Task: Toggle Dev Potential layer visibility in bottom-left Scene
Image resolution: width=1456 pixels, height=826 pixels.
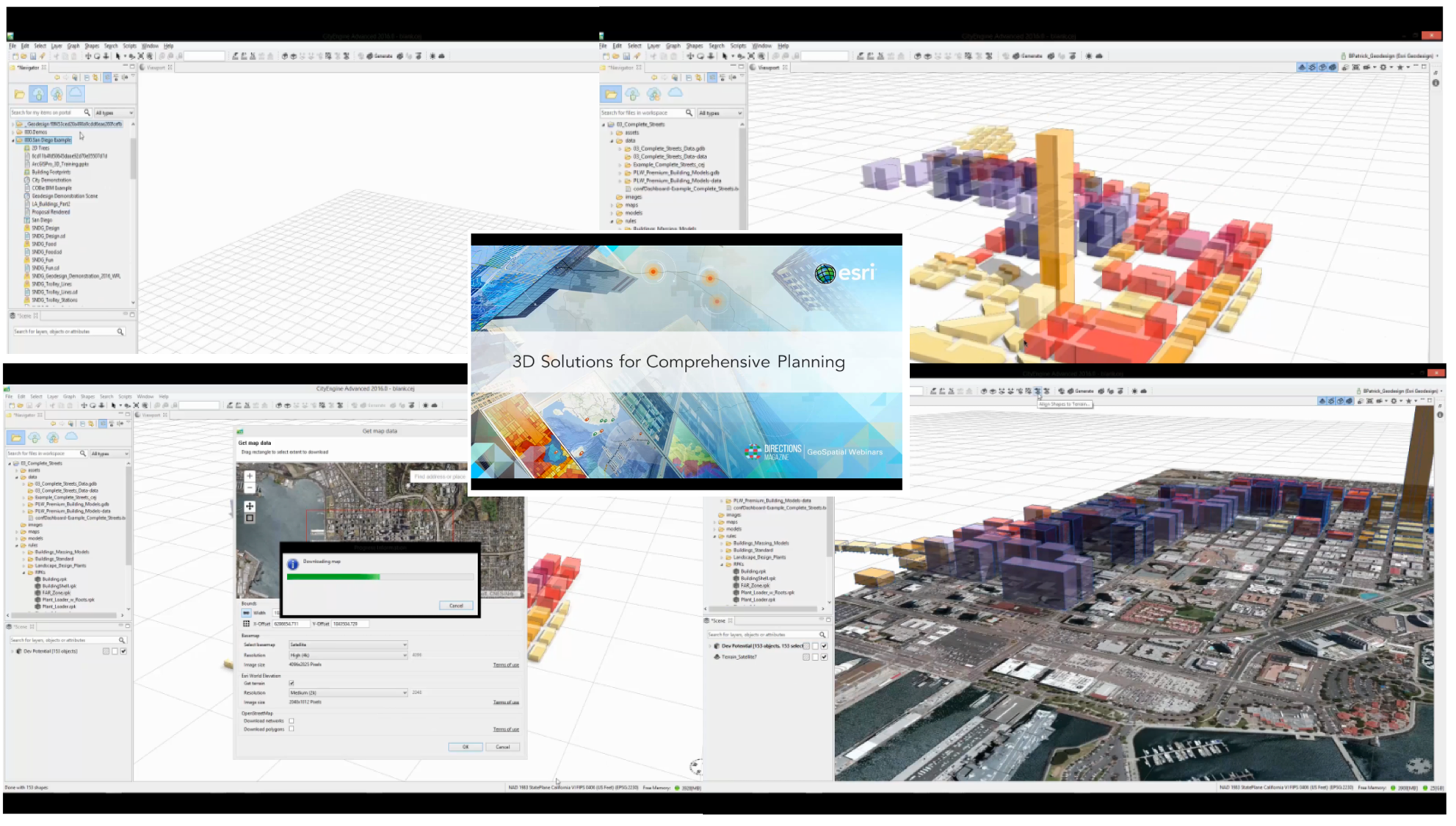Action: tap(123, 651)
